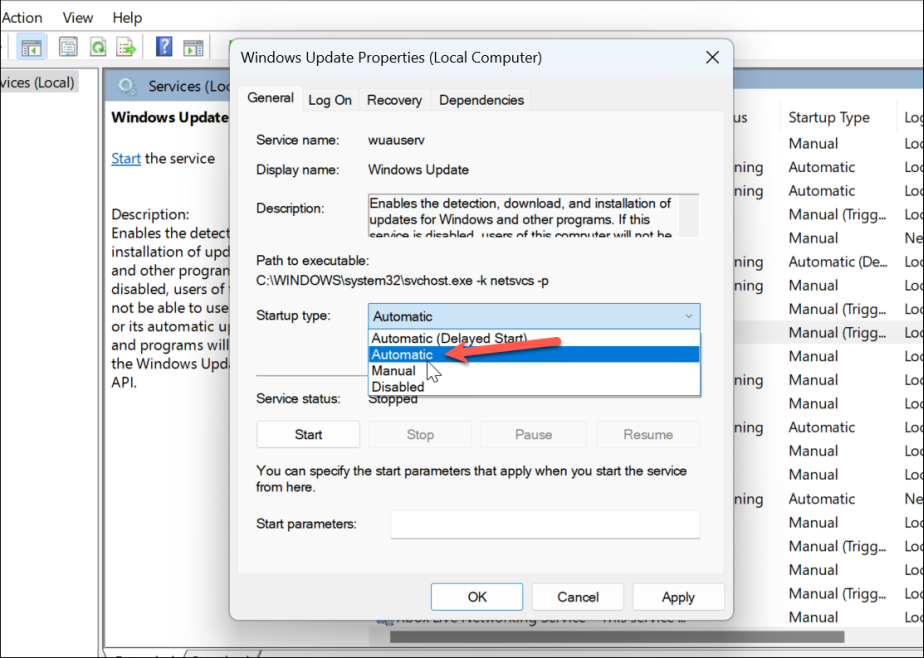Image resolution: width=924 pixels, height=658 pixels.
Task: Dismiss dialog with Cancel button
Action: [x=578, y=597]
